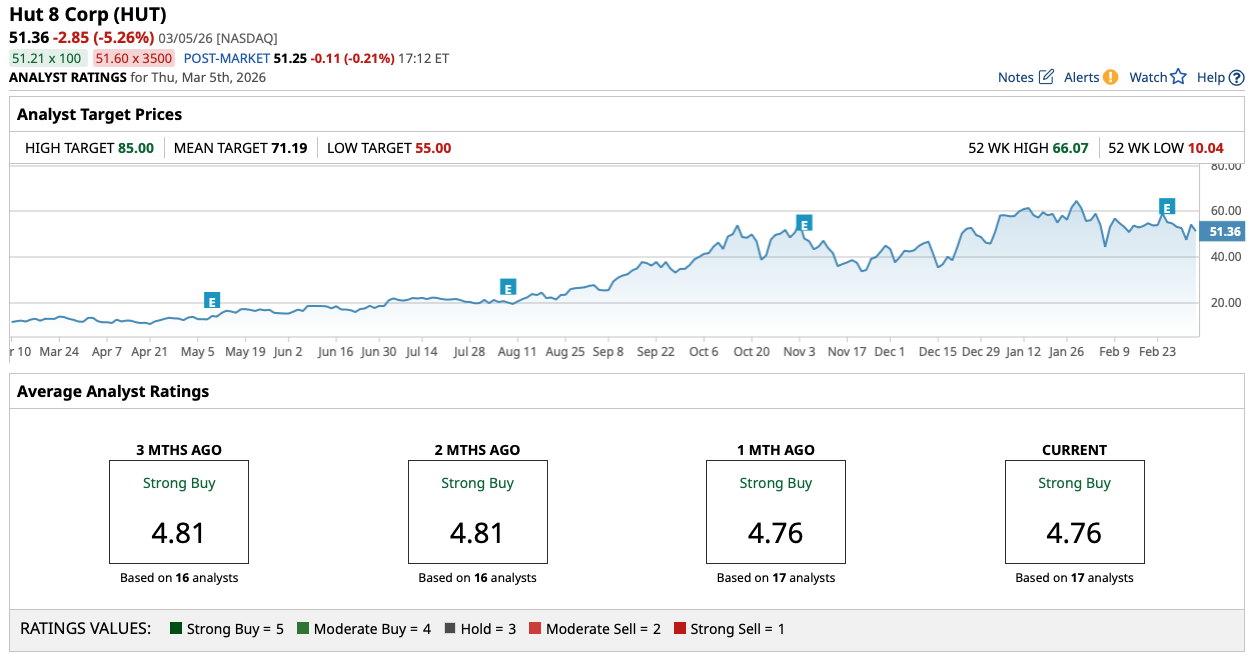Click the Average Analyst Ratings heading
The image size is (1252, 658).
pos(113,391)
